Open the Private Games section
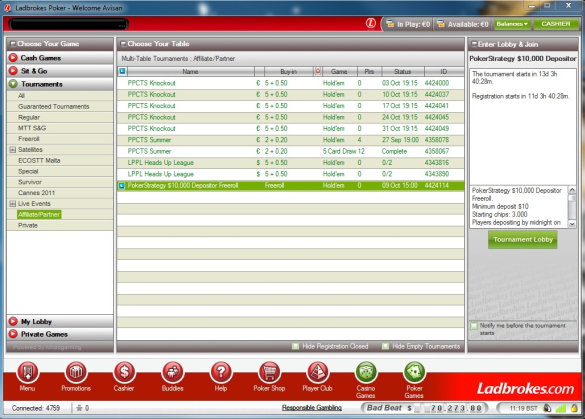The height and width of the screenshot is (419, 585). click(x=60, y=334)
